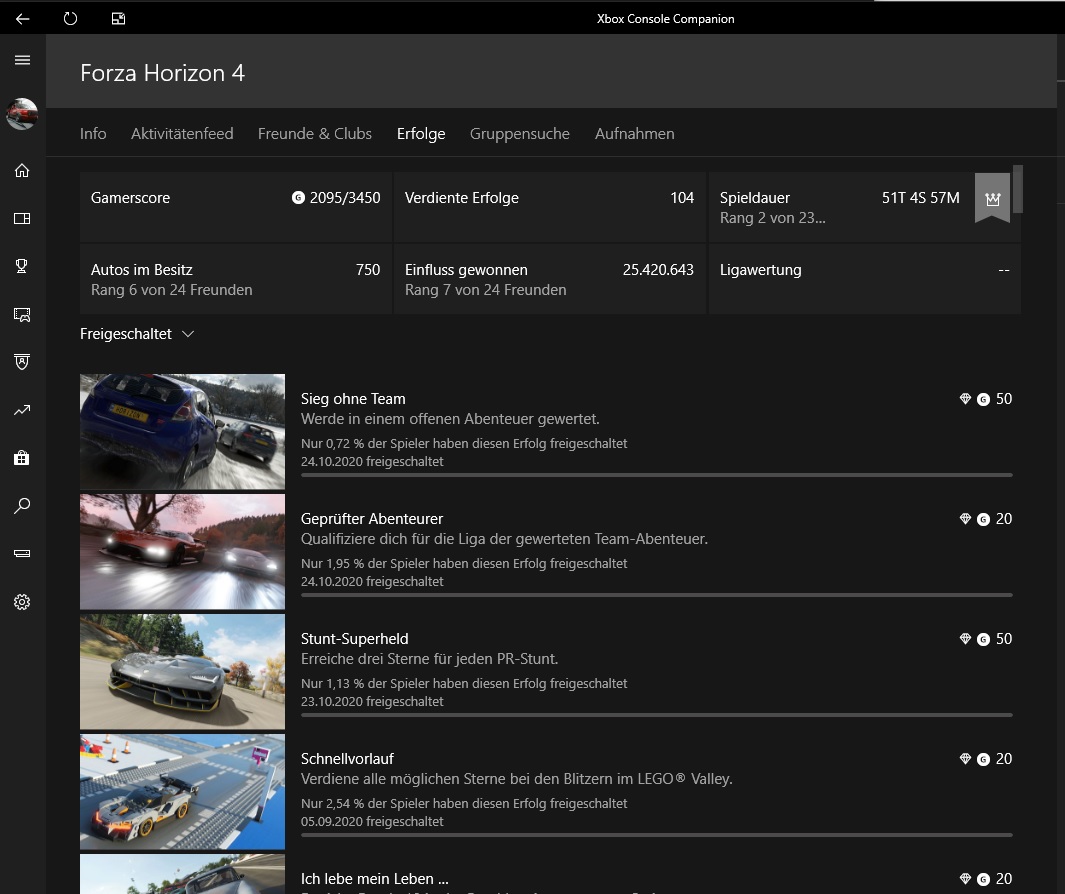
Task: Go back with the arrow icon
Action: (22, 18)
